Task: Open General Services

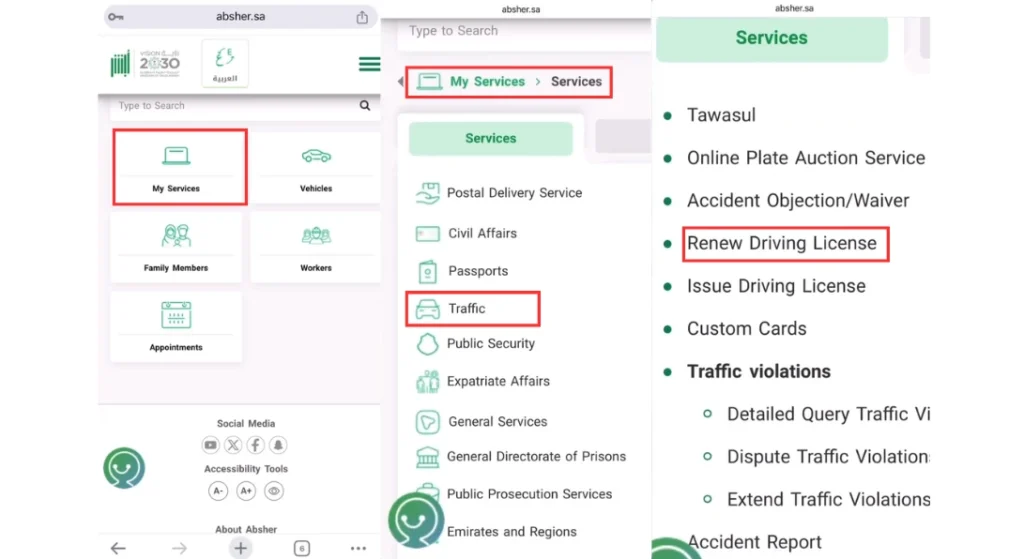Action: tap(481, 422)
